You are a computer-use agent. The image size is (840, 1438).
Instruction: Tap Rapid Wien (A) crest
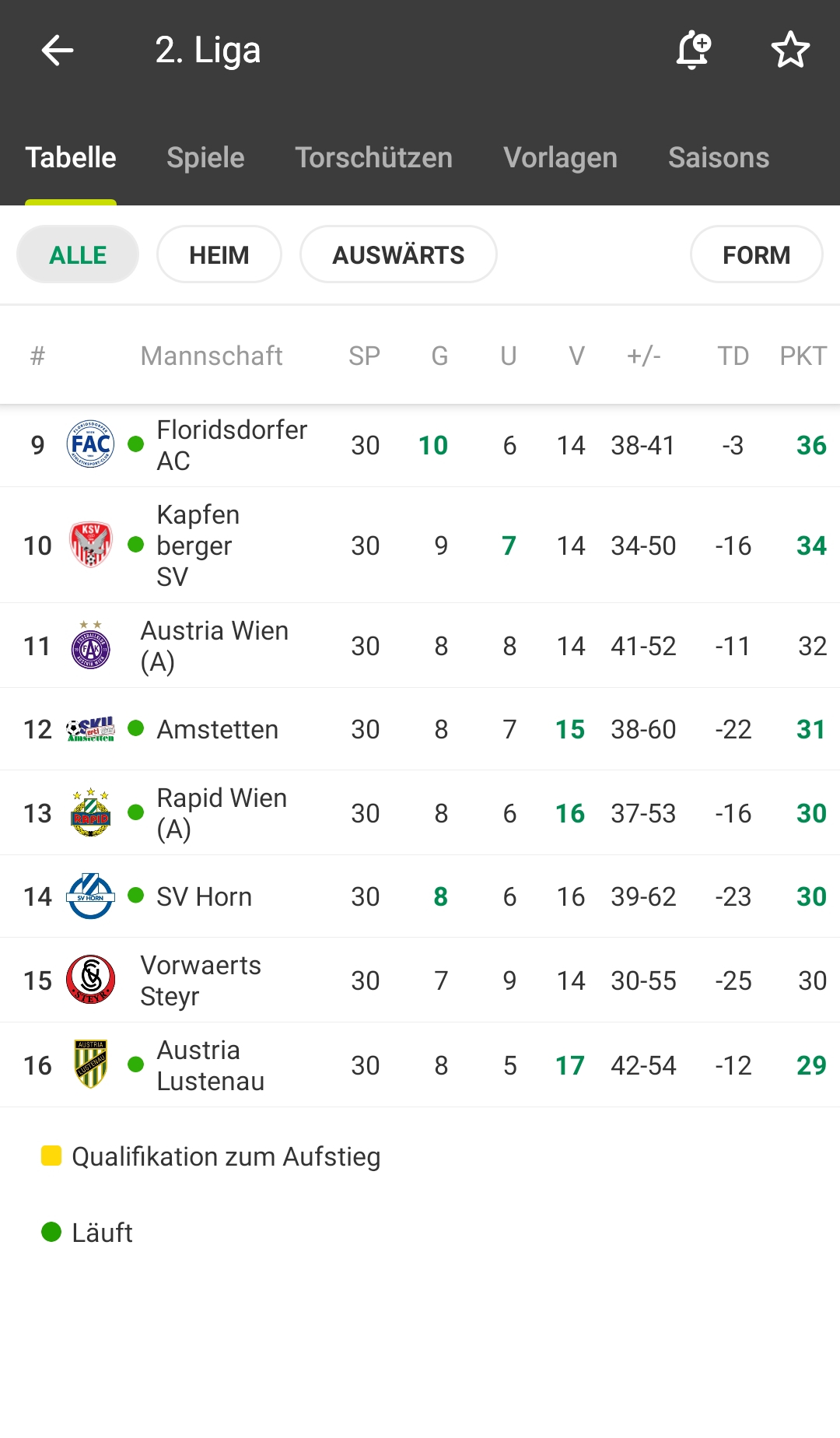(91, 812)
